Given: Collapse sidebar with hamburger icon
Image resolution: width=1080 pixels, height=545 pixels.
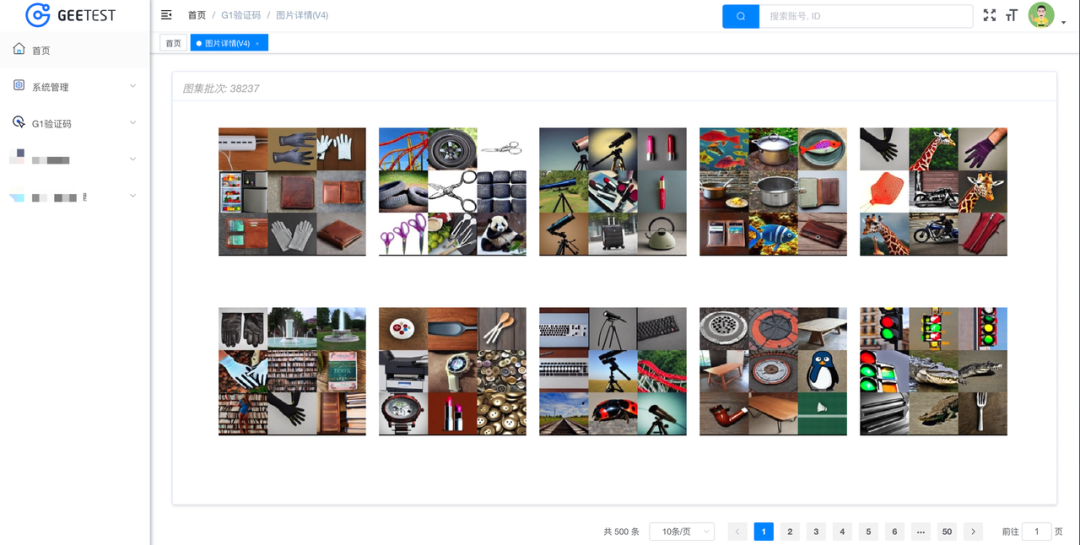Looking at the screenshot, I should pyautogui.click(x=166, y=14).
